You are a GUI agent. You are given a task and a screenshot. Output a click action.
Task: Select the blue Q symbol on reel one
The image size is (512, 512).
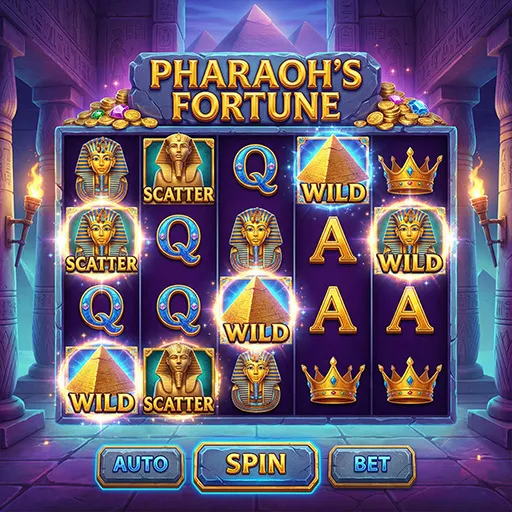click(x=102, y=310)
